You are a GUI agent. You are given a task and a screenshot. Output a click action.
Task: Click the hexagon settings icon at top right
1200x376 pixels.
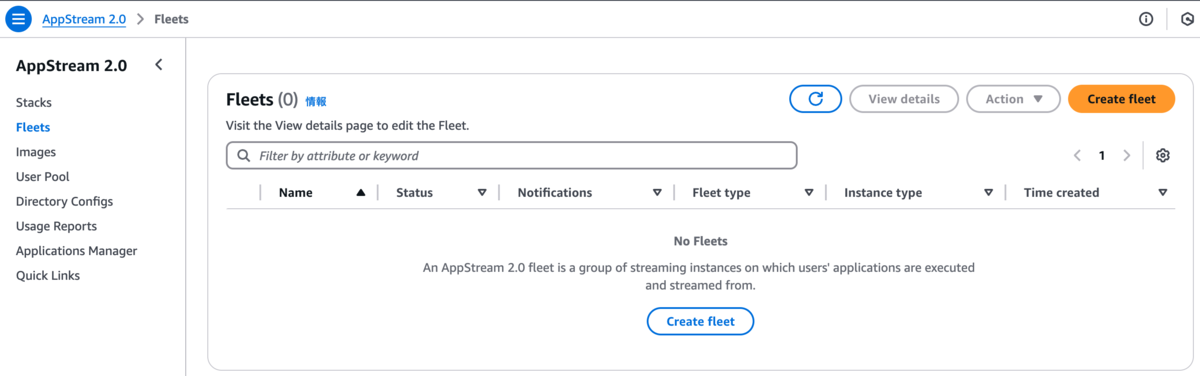pyautogui.click(x=1188, y=19)
